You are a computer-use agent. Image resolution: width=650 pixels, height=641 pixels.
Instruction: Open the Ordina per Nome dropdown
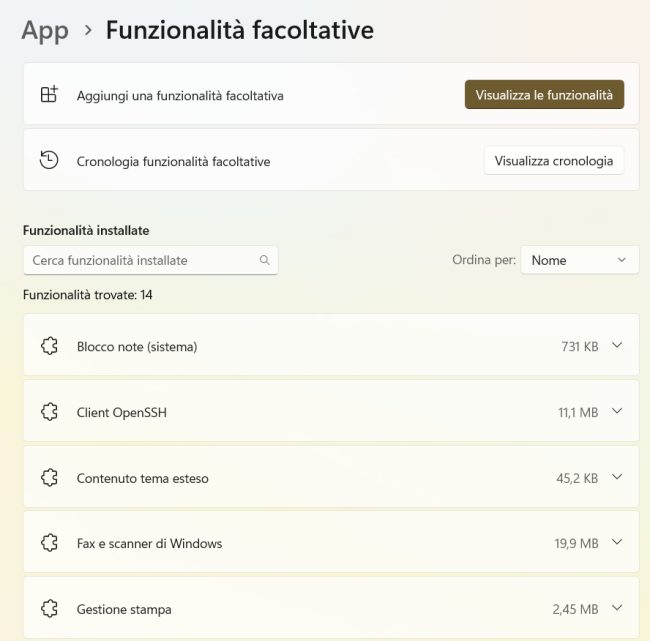(580, 260)
